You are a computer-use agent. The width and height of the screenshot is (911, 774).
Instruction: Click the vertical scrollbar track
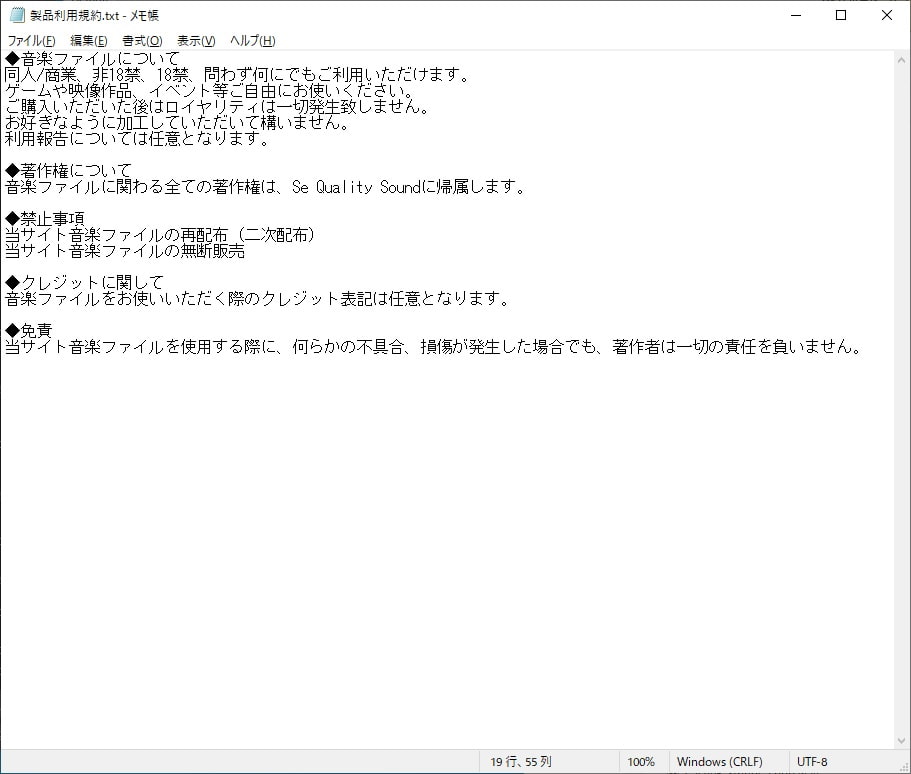(902, 400)
